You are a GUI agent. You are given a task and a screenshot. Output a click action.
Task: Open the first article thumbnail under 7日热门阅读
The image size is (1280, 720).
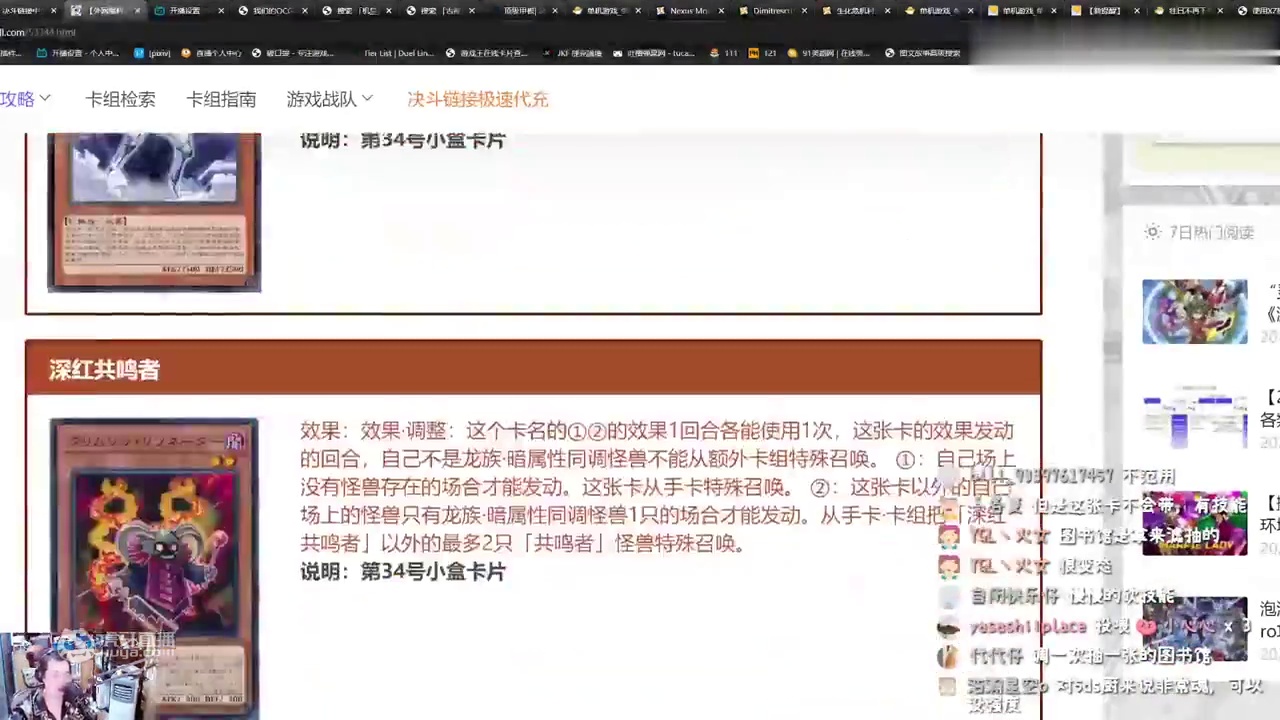[1195, 312]
